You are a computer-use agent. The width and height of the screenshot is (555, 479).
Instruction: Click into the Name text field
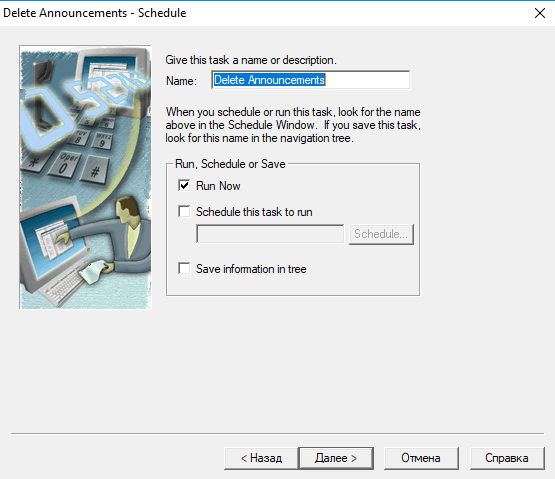point(310,80)
